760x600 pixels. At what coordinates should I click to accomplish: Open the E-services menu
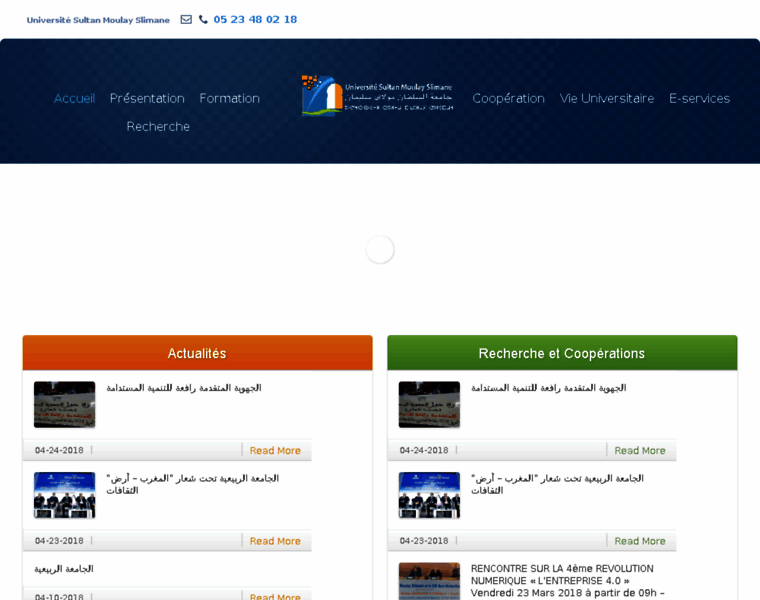(699, 98)
